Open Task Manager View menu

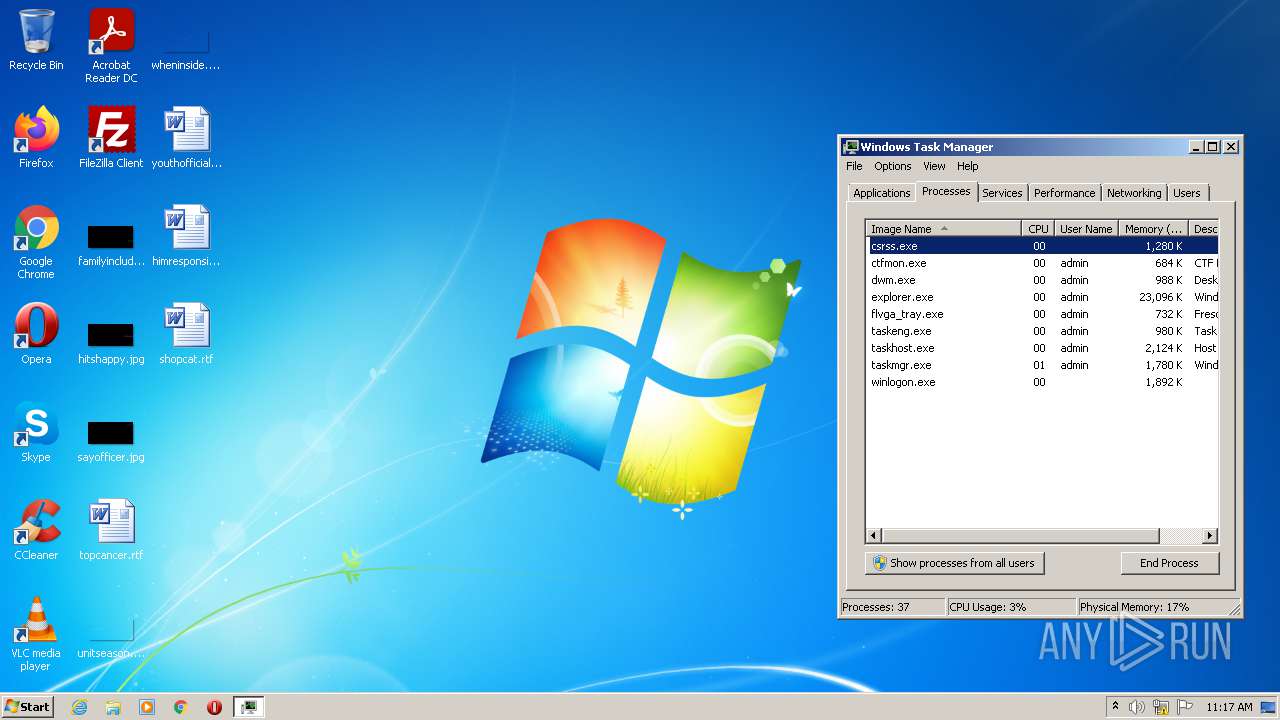(934, 166)
